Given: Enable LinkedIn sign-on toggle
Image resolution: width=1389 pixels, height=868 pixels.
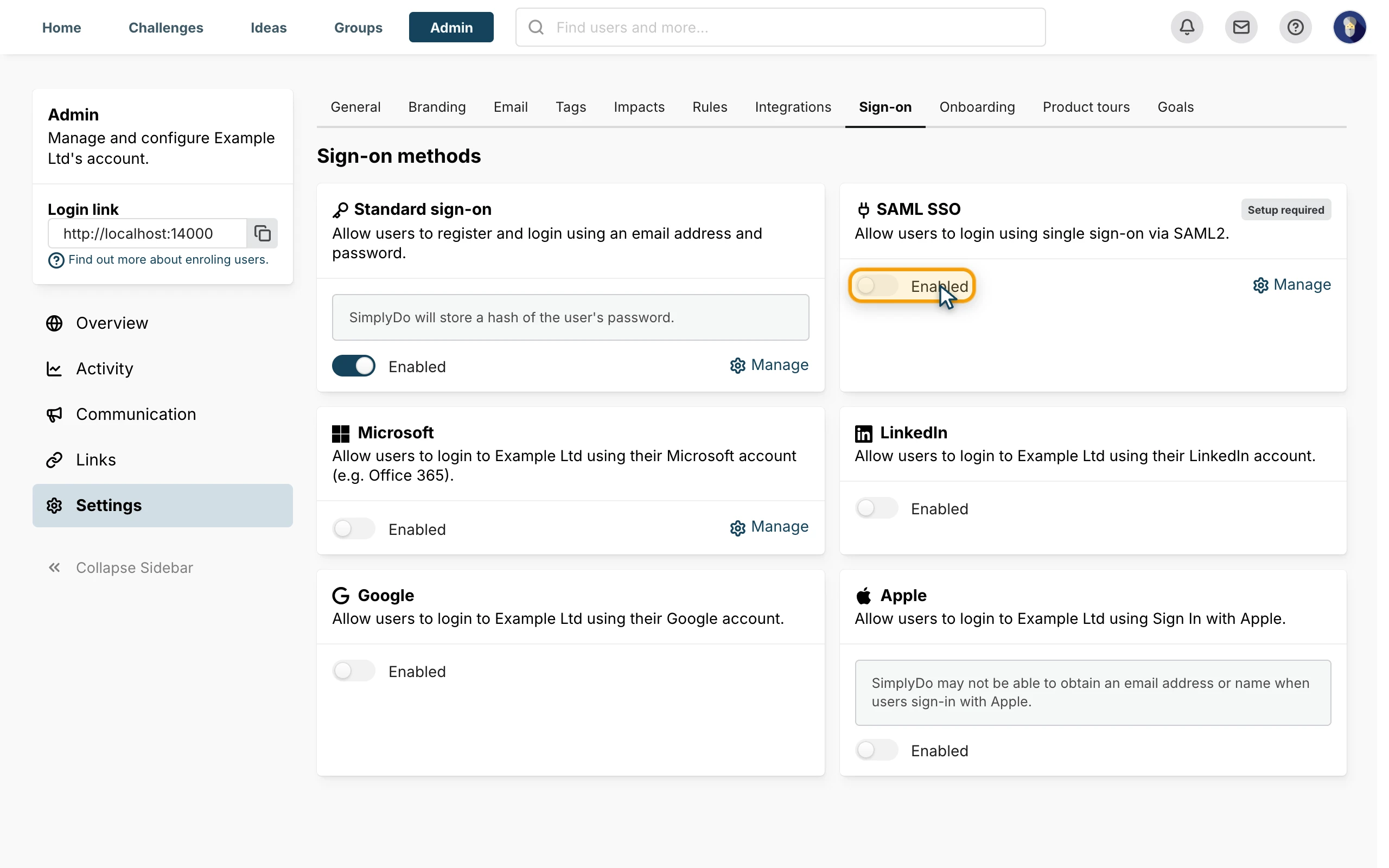Looking at the screenshot, I should [876, 507].
